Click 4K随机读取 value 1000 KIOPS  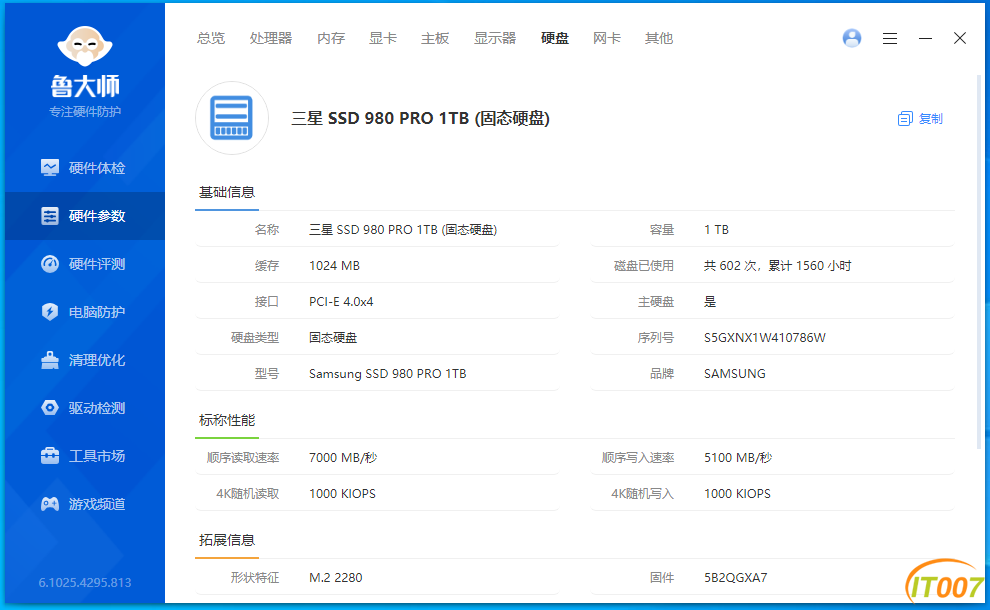(x=342, y=494)
